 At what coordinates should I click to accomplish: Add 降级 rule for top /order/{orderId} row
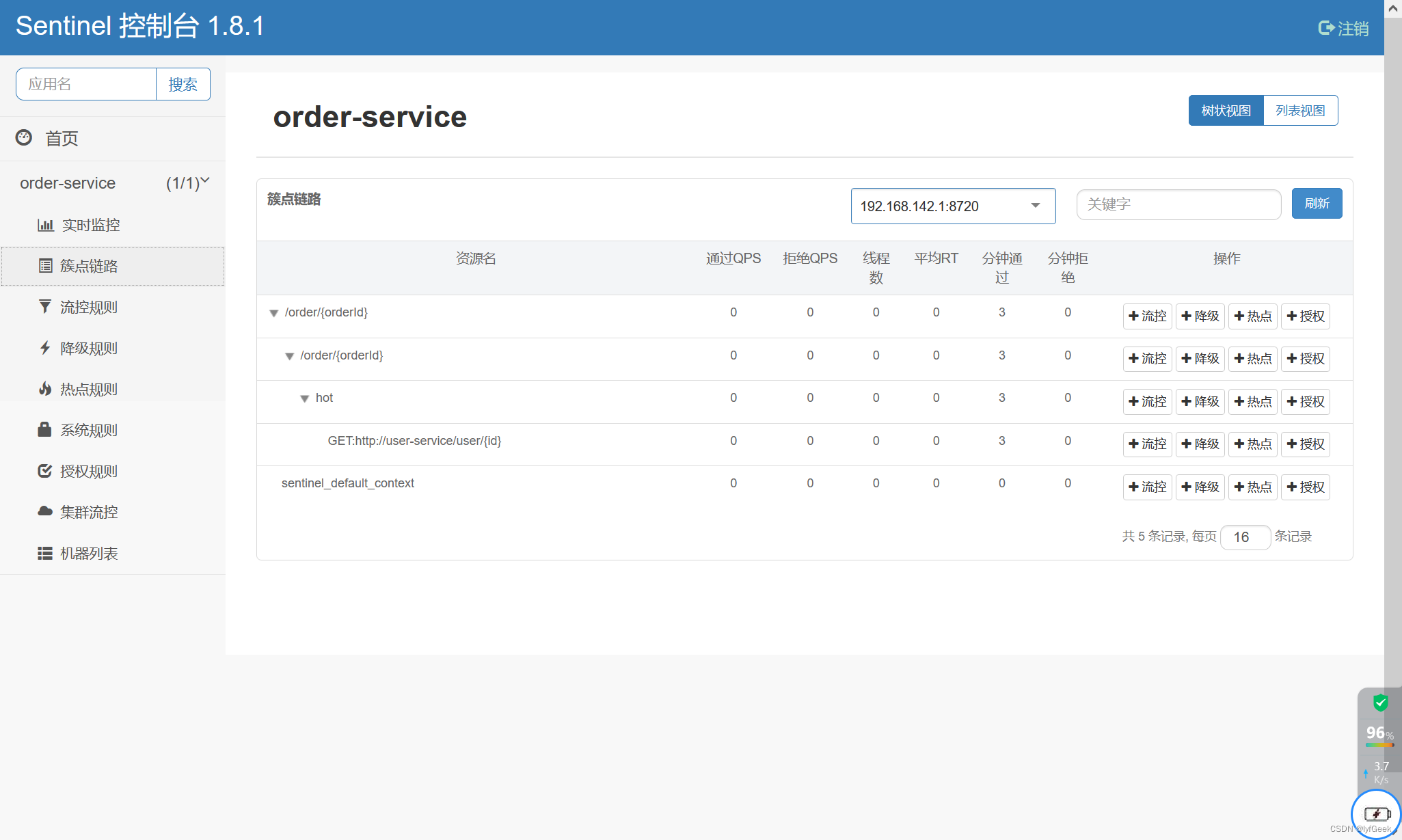(x=1200, y=316)
